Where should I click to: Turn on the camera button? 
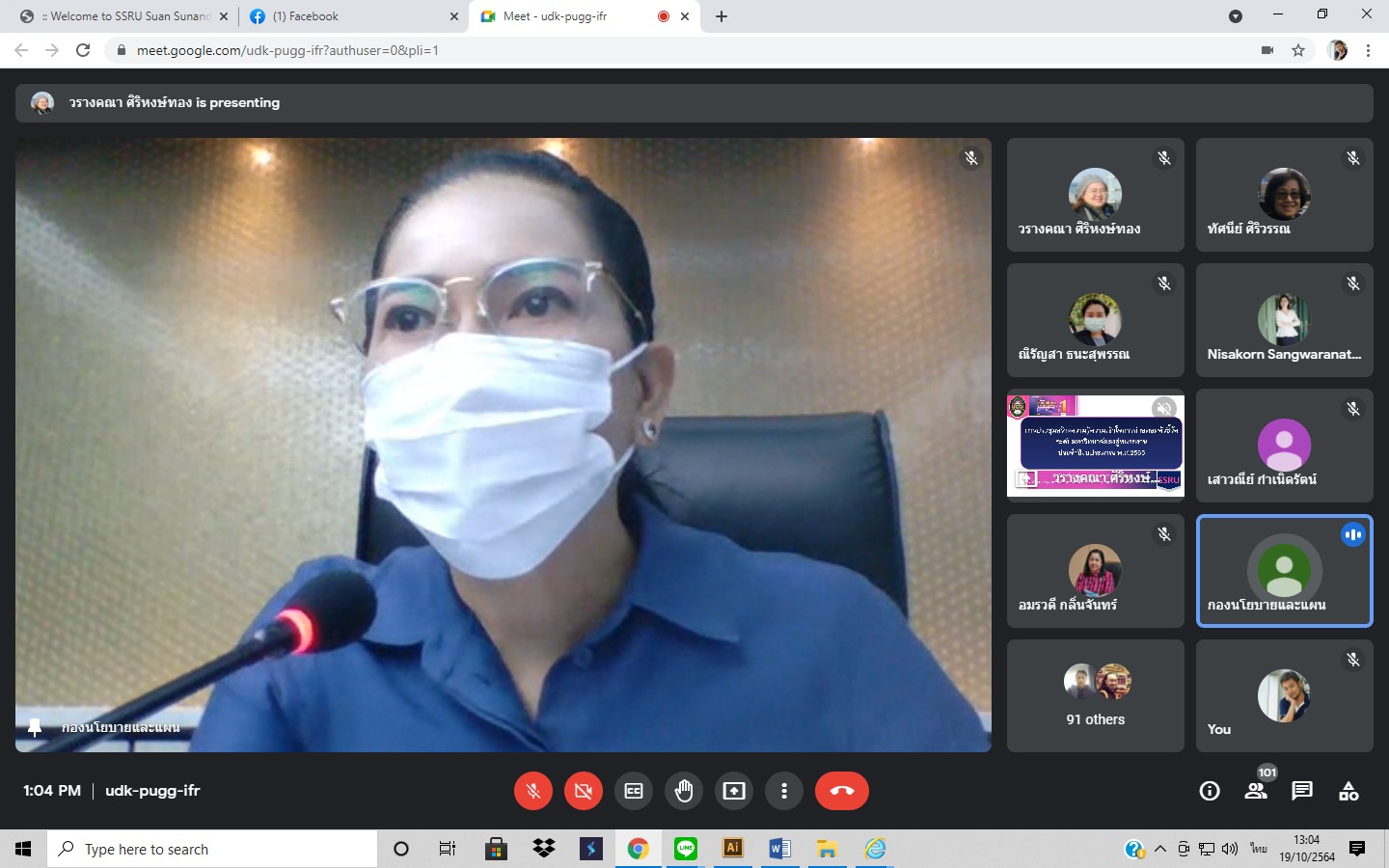click(584, 791)
